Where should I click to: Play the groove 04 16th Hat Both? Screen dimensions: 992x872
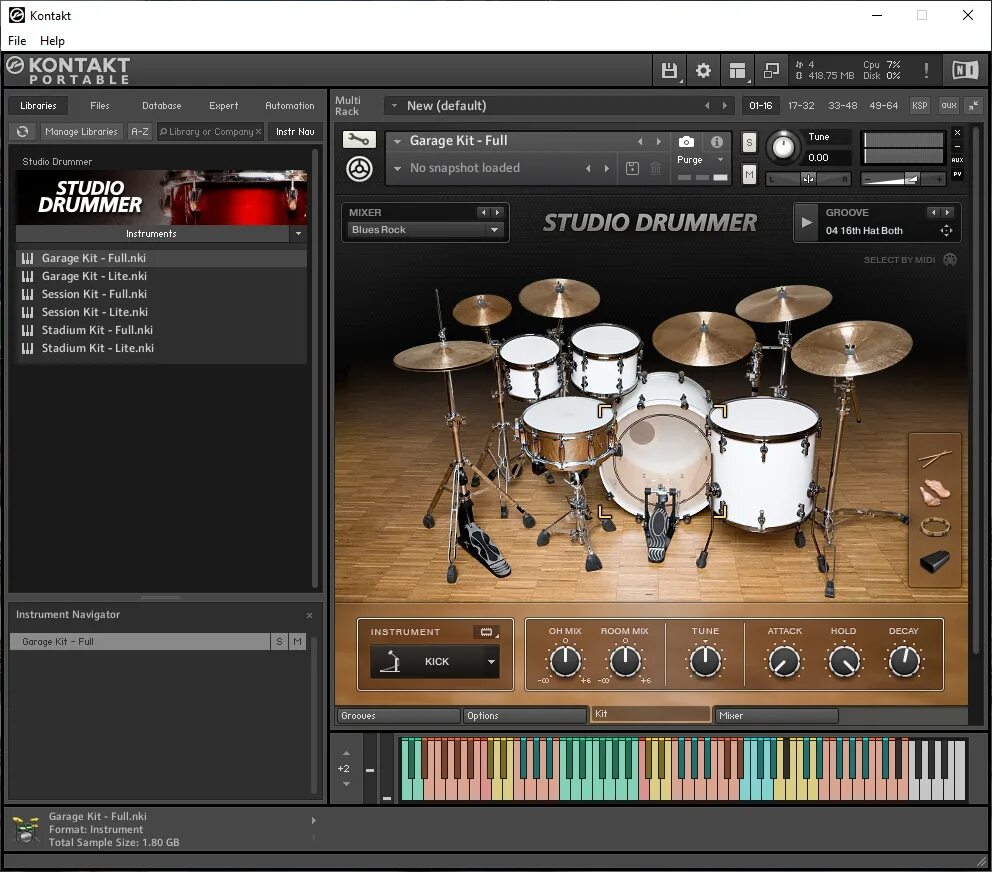click(807, 222)
